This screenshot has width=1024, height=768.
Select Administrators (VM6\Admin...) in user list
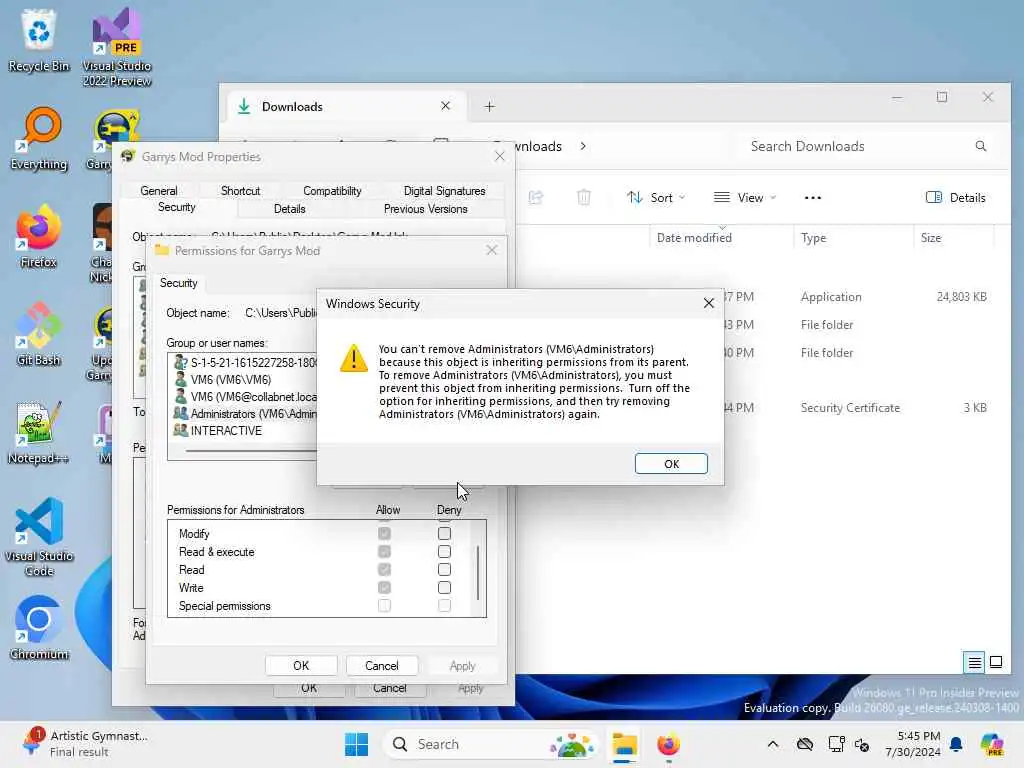244,413
